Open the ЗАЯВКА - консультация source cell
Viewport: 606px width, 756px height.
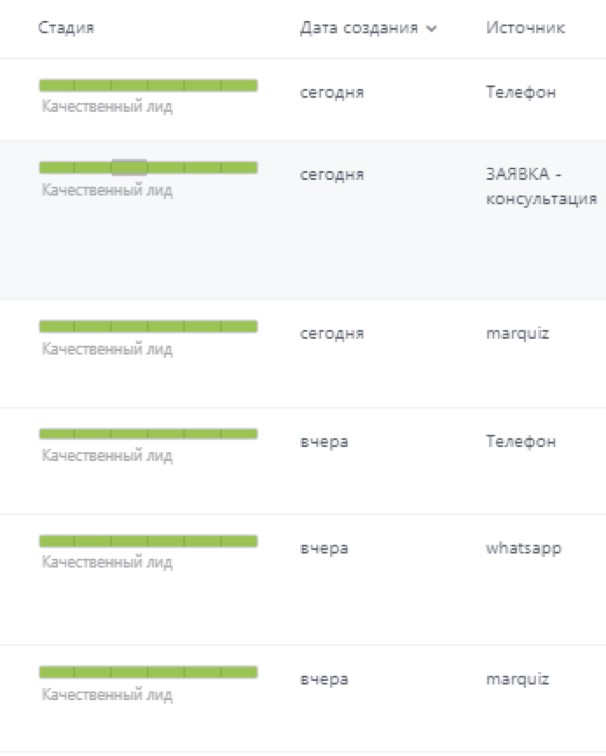point(541,186)
